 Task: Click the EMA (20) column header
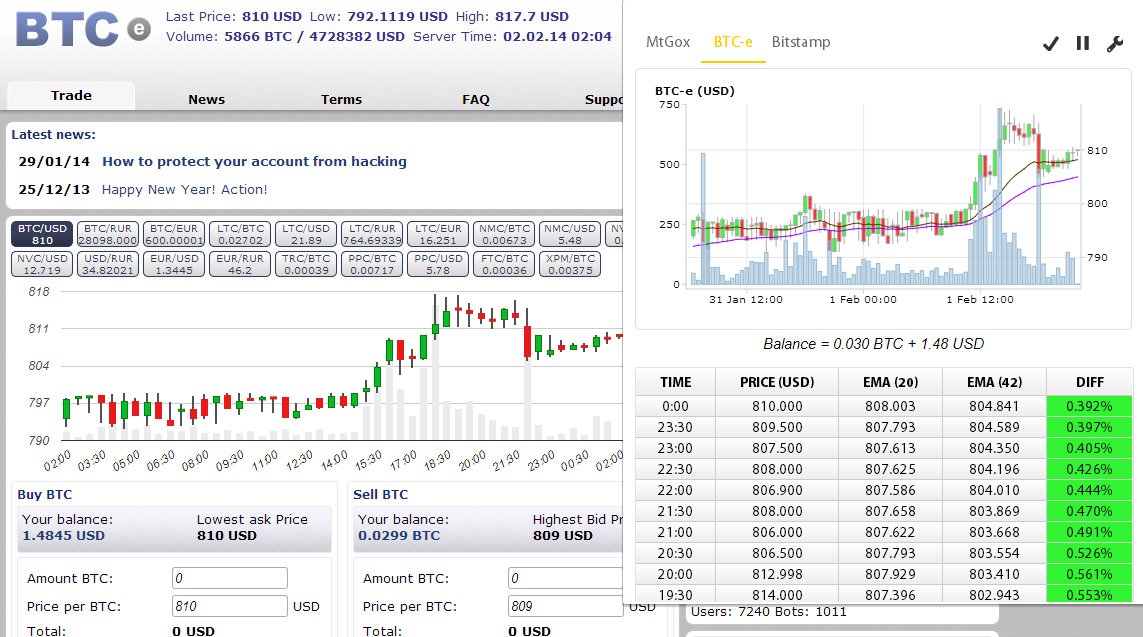click(x=890, y=382)
